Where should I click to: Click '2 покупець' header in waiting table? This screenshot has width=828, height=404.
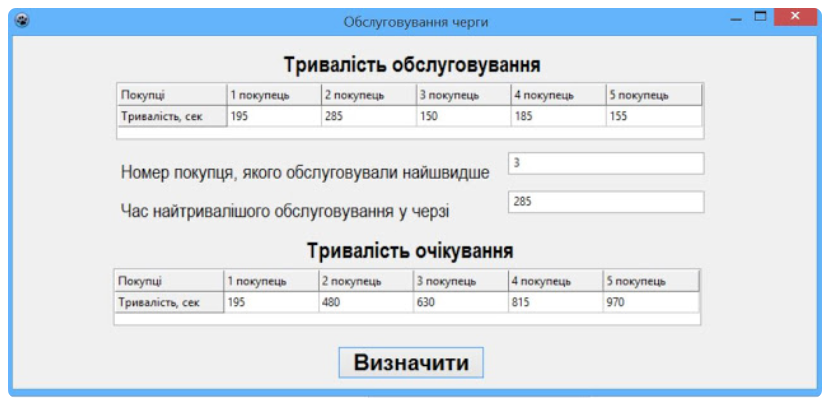pyautogui.click(x=366, y=281)
